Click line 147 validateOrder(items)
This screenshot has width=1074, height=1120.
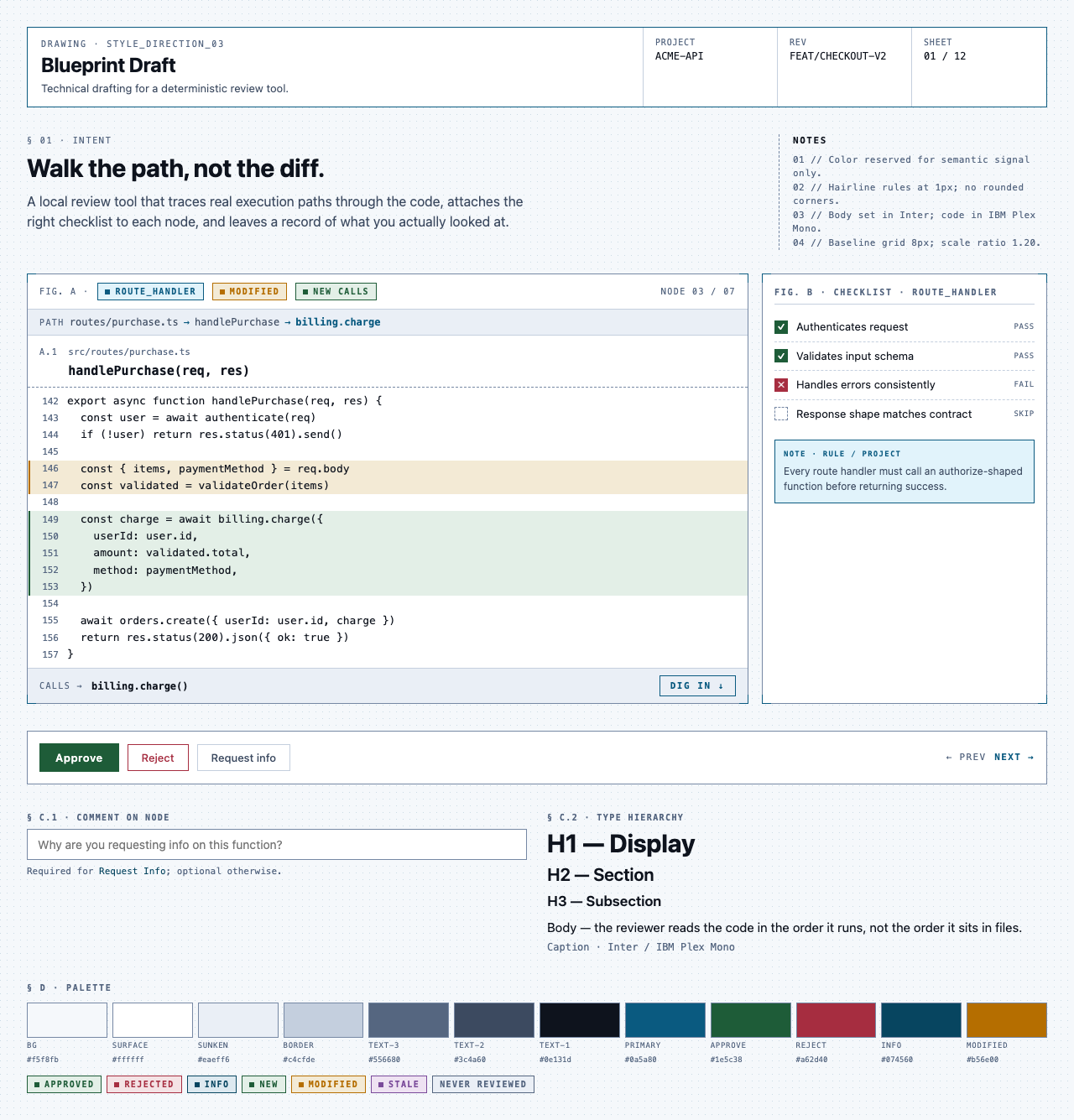(x=388, y=486)
